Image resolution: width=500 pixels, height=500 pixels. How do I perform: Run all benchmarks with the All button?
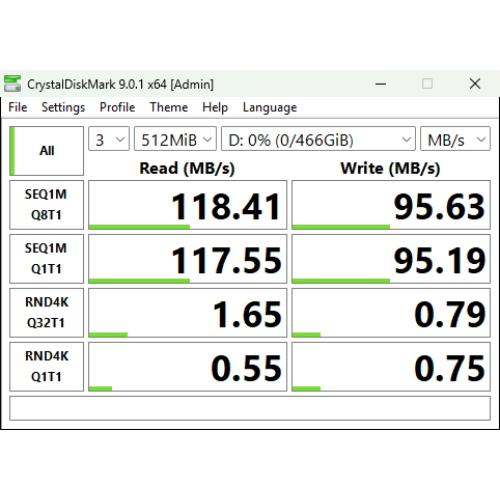[x=47, y=151]
